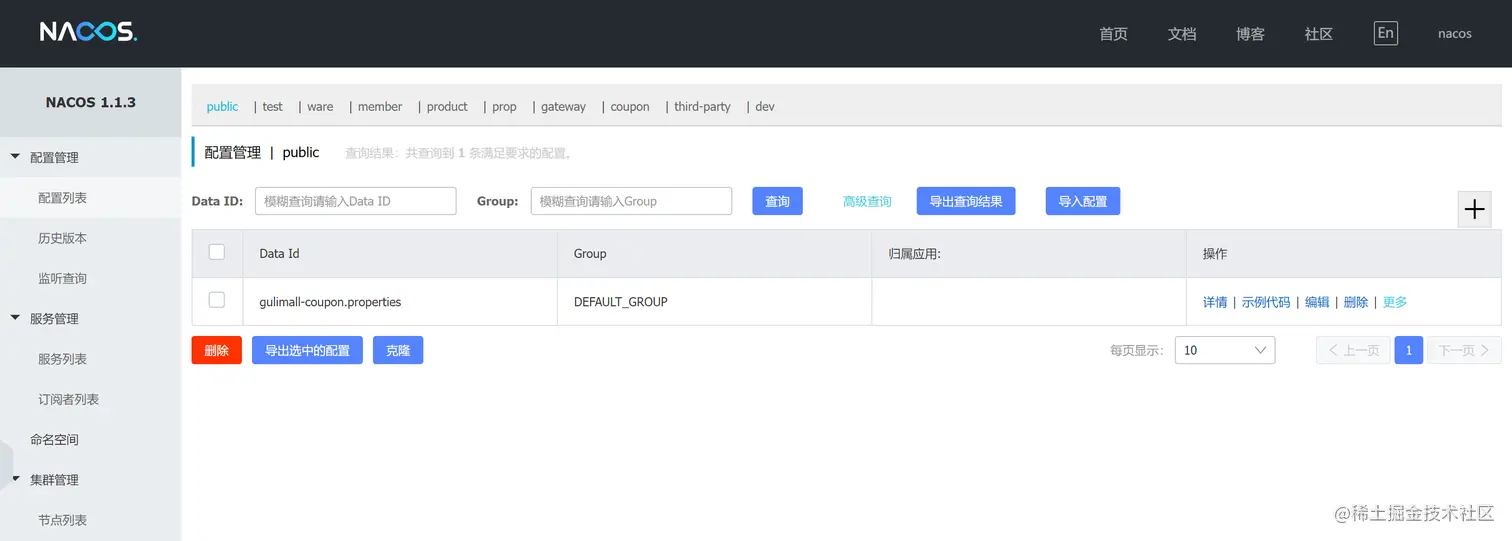
Task: Open 监听查询 in the sidebar
Action: coord(90,278)
